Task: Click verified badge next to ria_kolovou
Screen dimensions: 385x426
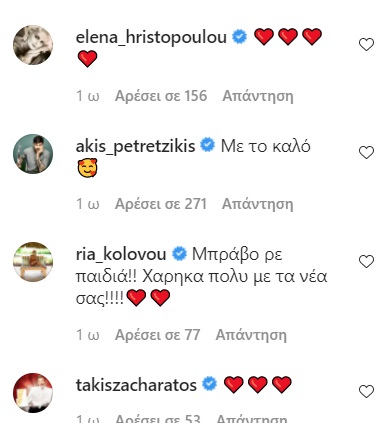Action: click(x=179, y=254)
